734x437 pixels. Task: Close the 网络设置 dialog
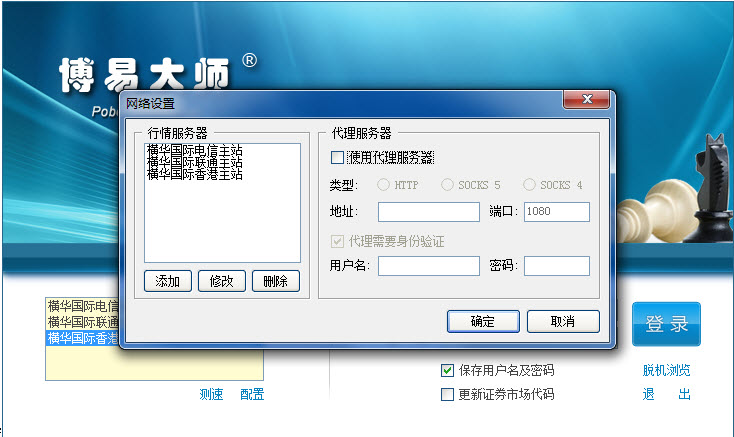587,99
